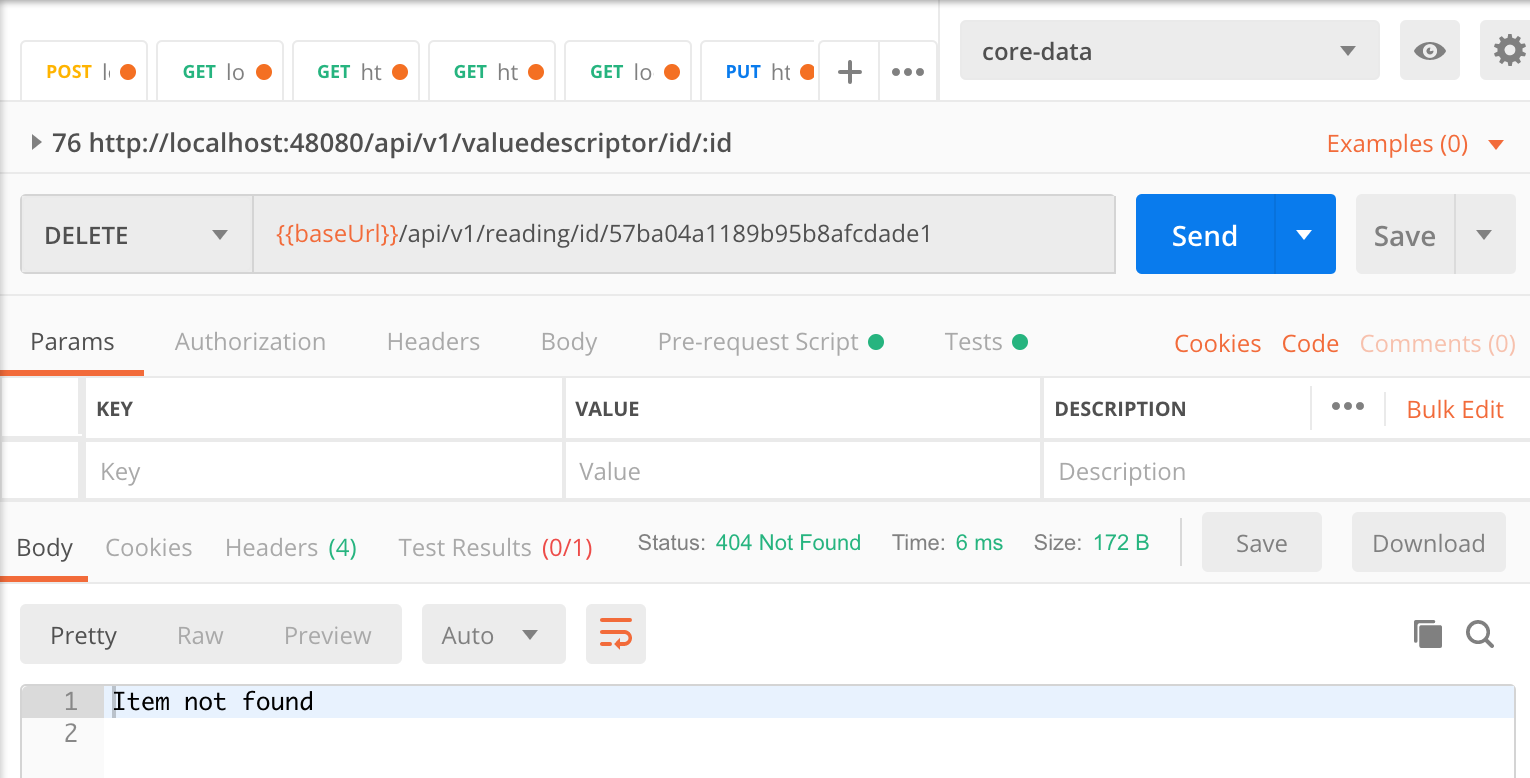Open the search in response icon
The height and width of the screenshot is (778, 1530).
[x=1480, y=633]
